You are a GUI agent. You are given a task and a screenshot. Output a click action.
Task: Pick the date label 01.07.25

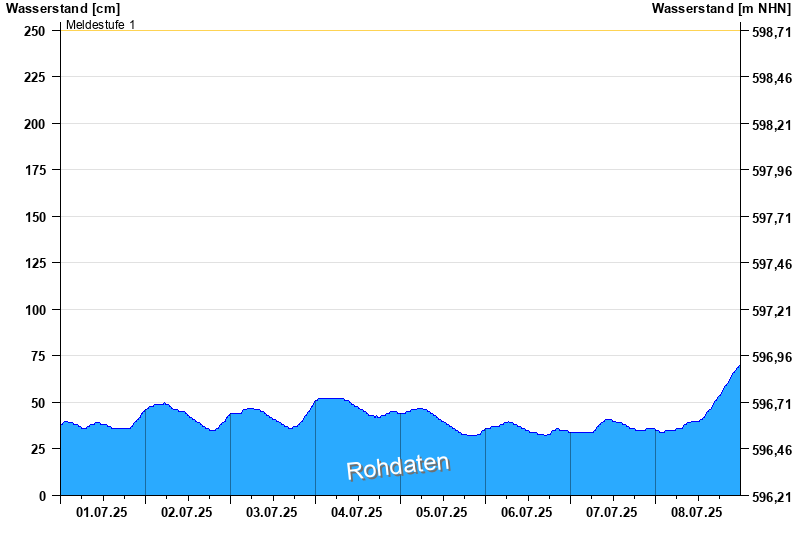(102, 512)
